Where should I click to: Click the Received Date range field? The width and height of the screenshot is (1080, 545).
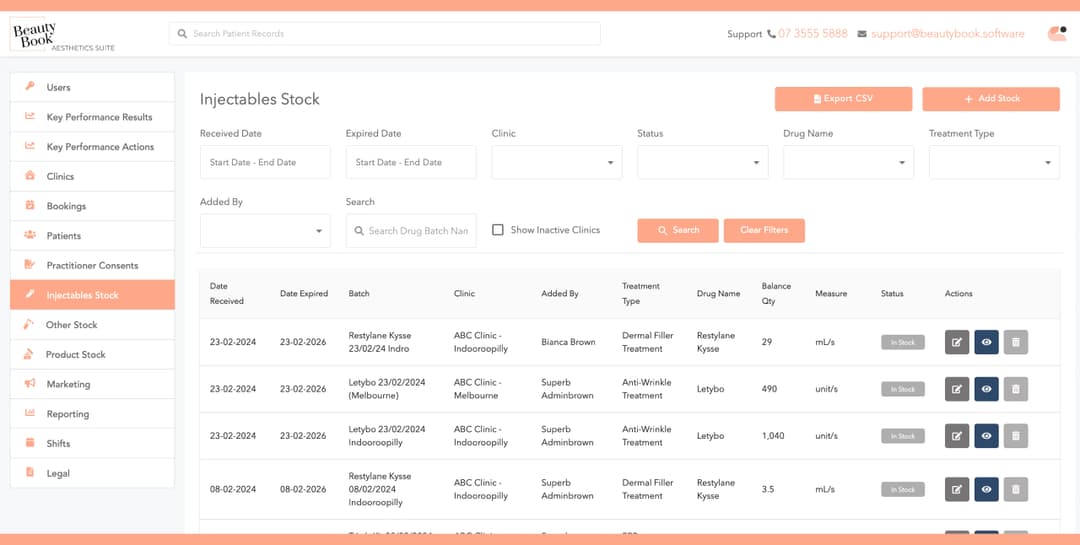point(265,162)
